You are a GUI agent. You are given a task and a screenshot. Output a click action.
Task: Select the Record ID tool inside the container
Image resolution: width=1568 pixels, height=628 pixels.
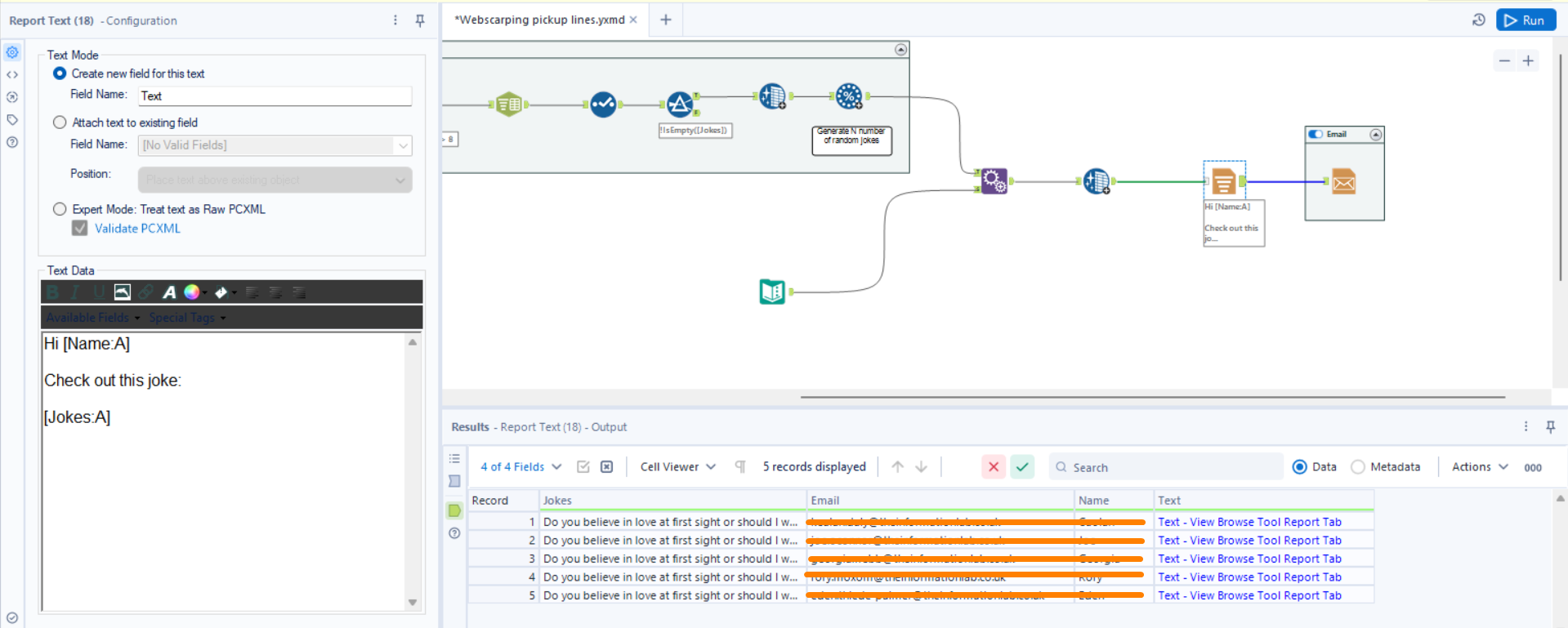(772, 96)
